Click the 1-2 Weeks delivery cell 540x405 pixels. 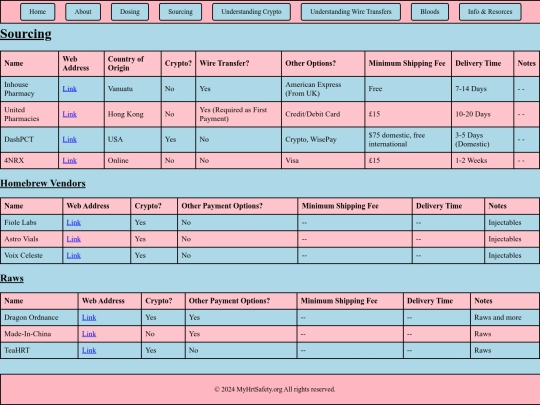482,160
